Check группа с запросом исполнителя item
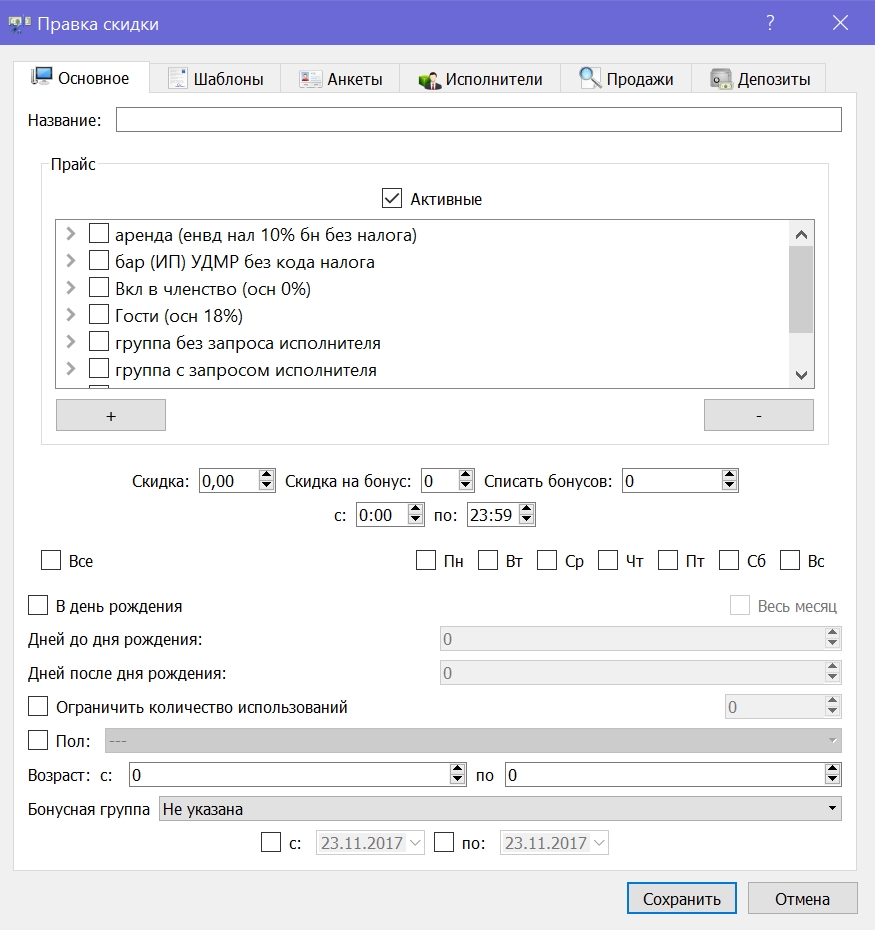Viewport: 875px width, 930px height. (x=98, y=368)
